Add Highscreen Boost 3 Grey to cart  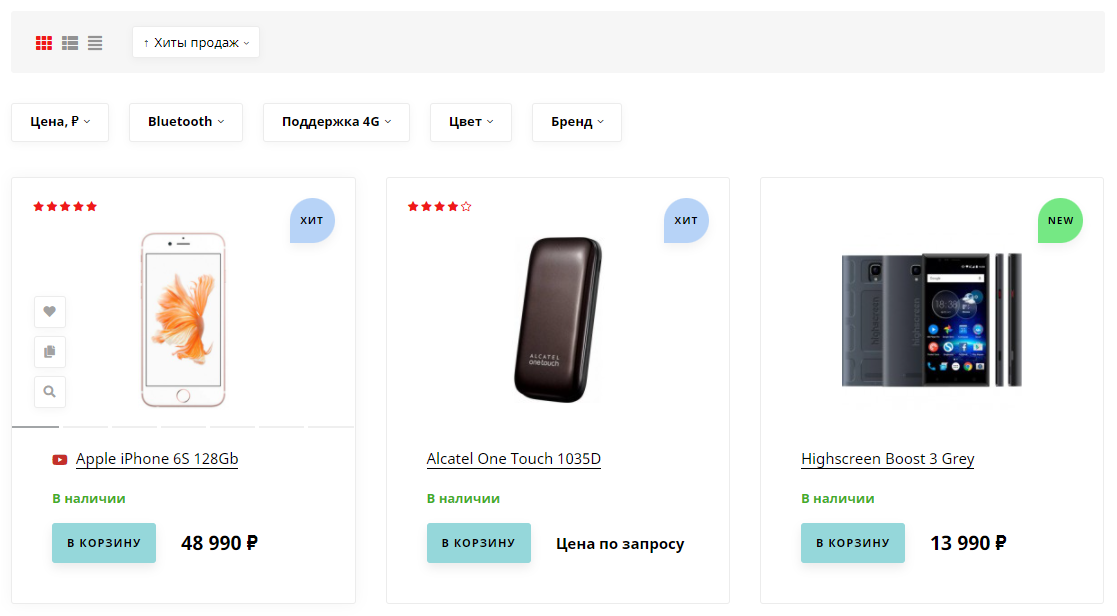pos(852,543)
